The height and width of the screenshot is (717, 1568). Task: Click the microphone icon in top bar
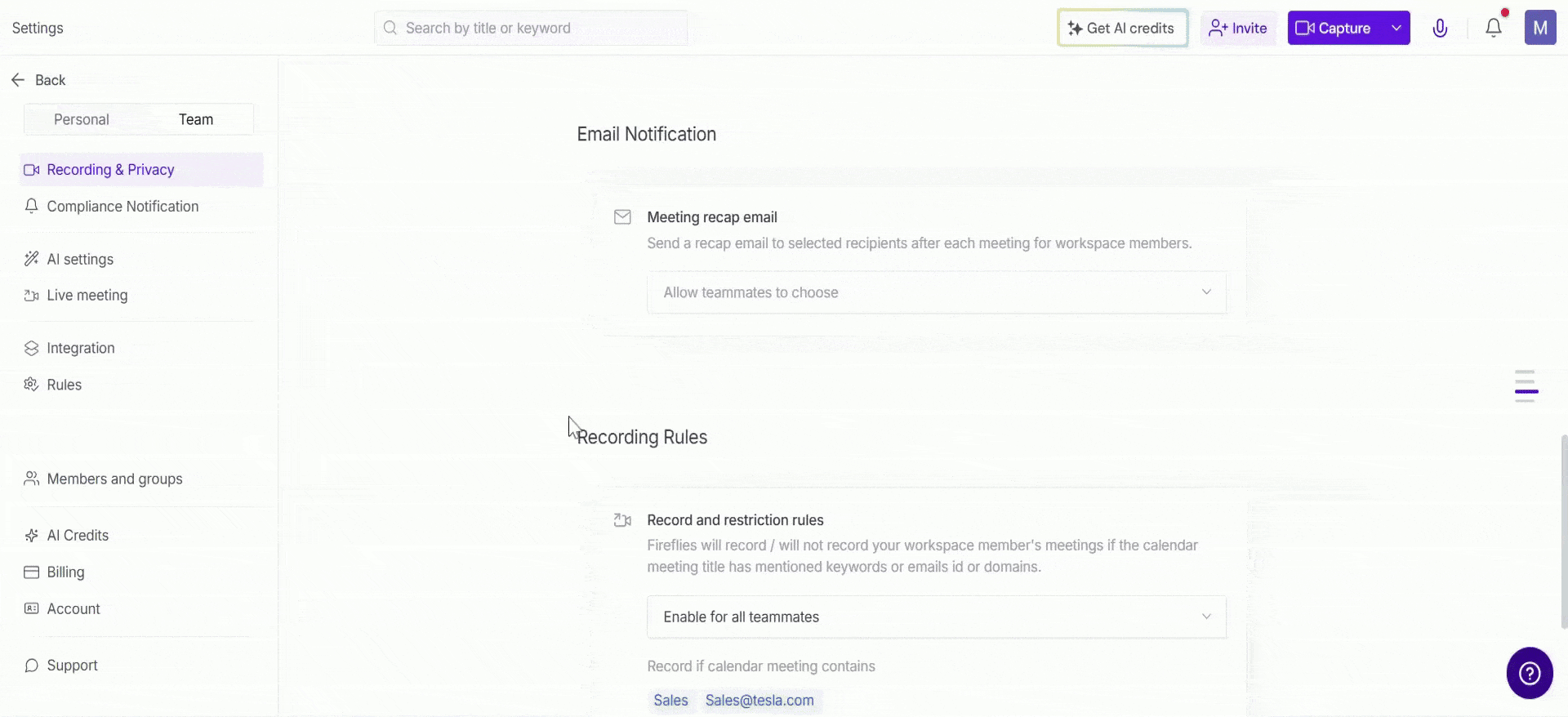click(x=1440, y=29)
